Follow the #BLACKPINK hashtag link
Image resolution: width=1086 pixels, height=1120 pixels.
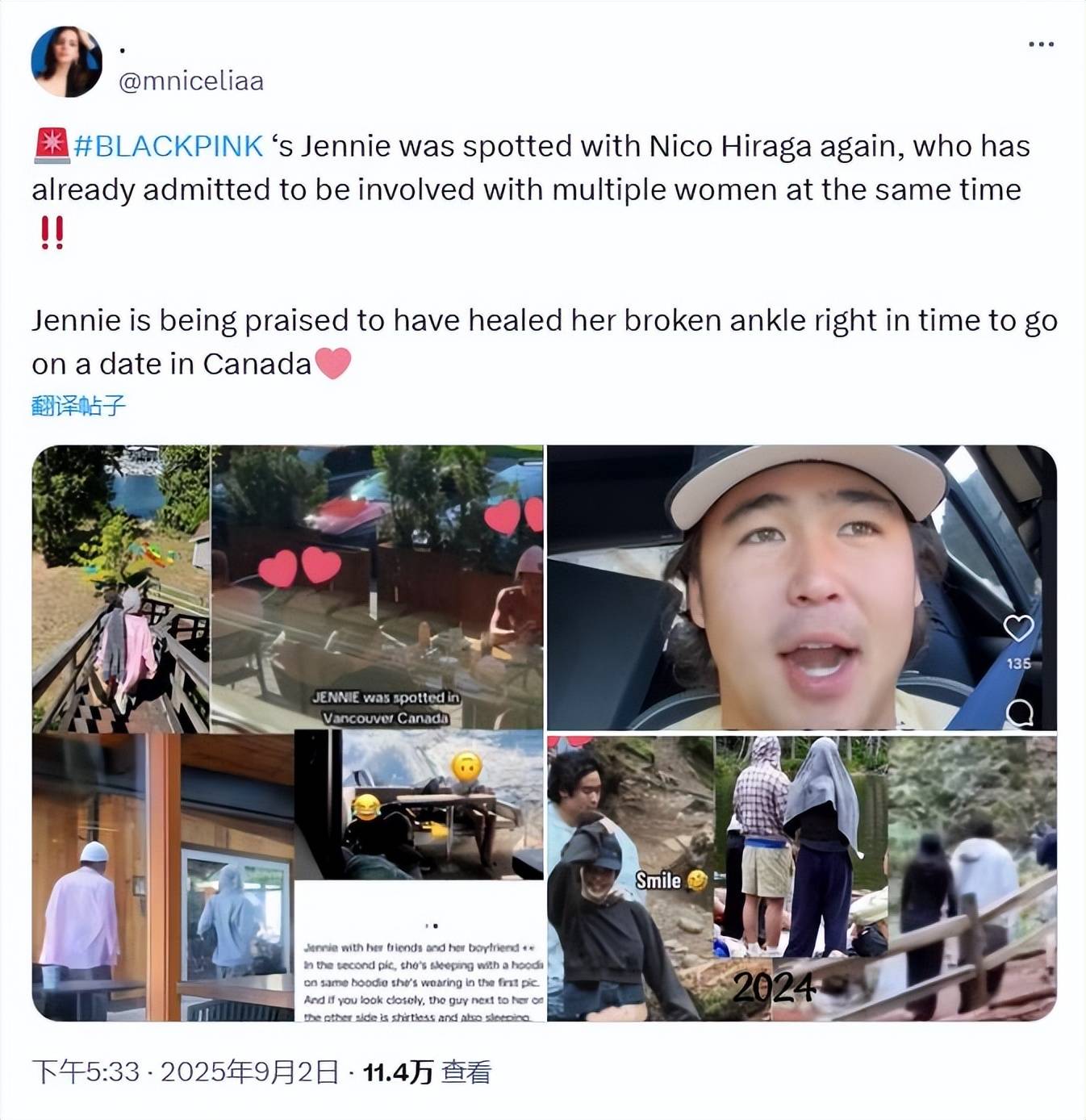(168, 146)
